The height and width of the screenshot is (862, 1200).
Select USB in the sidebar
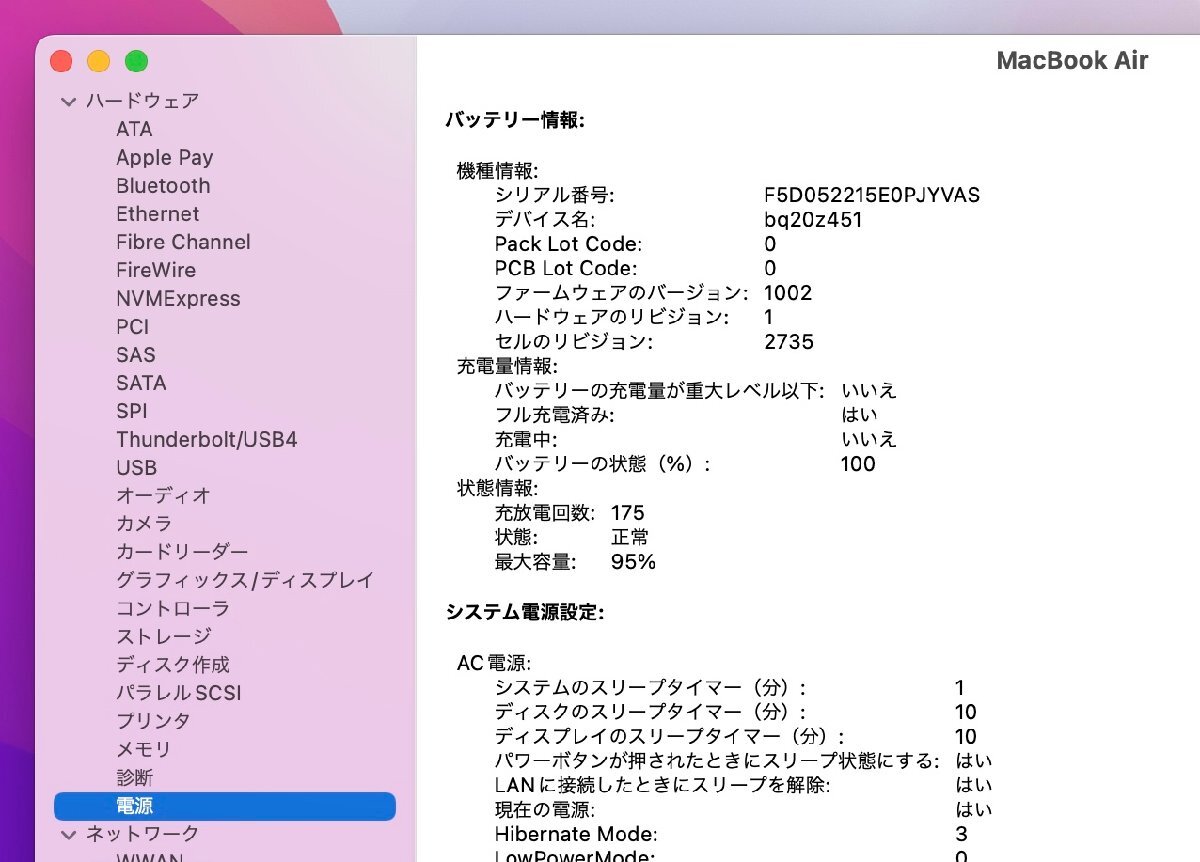136,467
